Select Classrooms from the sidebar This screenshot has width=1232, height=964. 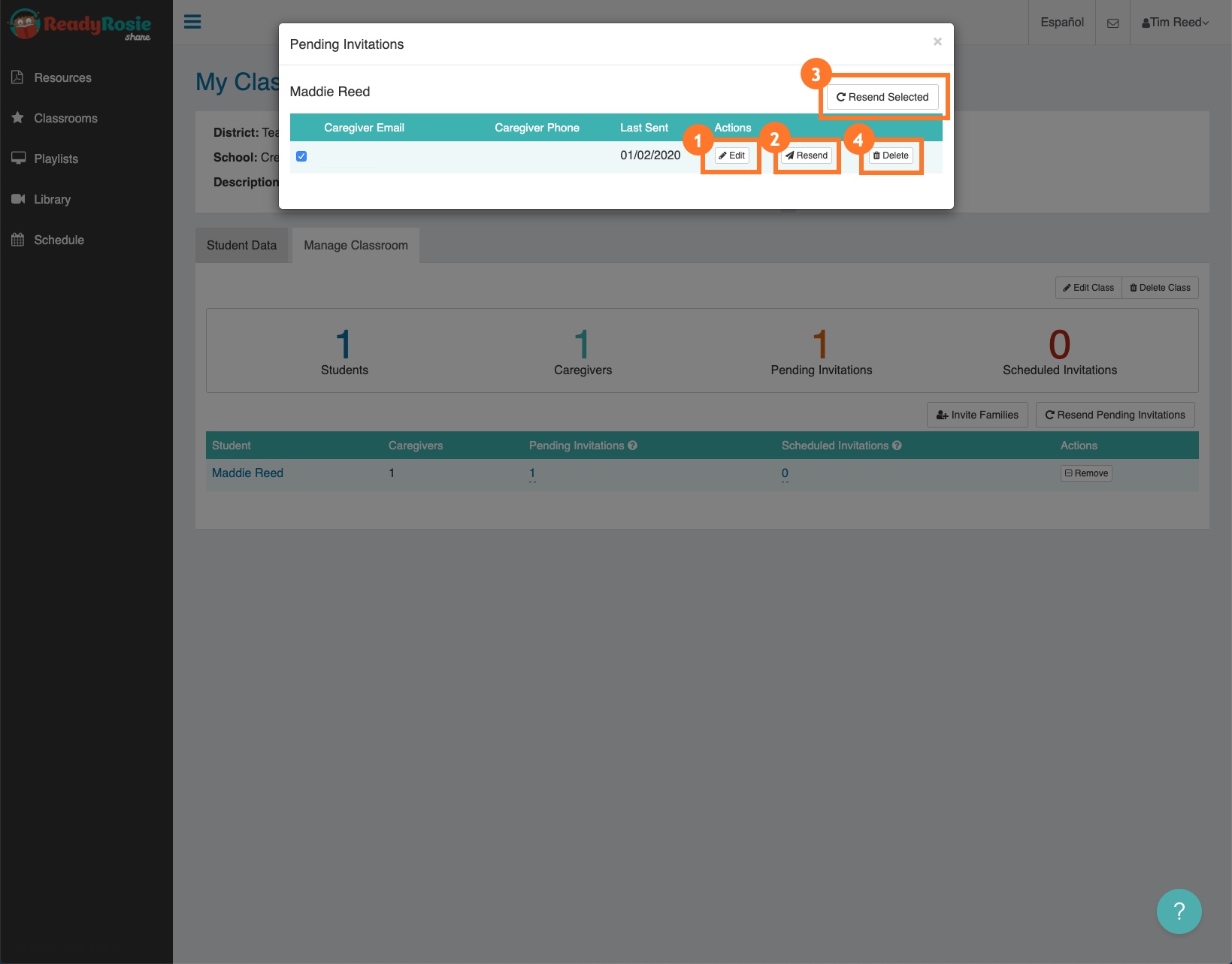click(65, 118)
